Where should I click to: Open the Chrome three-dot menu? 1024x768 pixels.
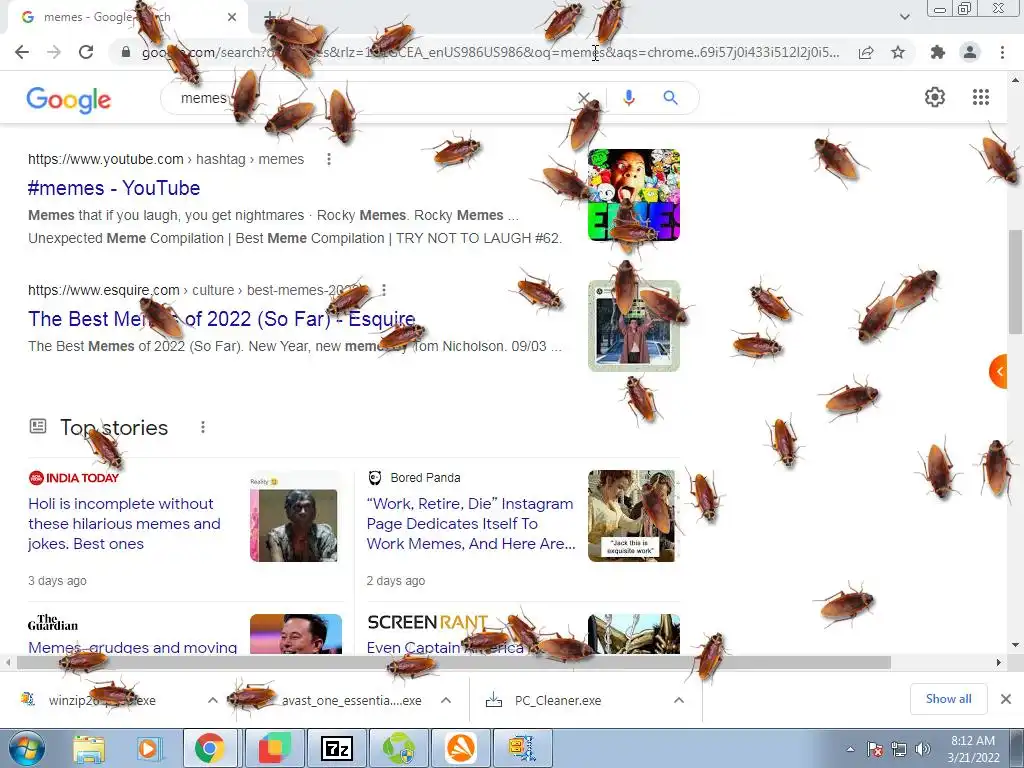coord(1002,52)
